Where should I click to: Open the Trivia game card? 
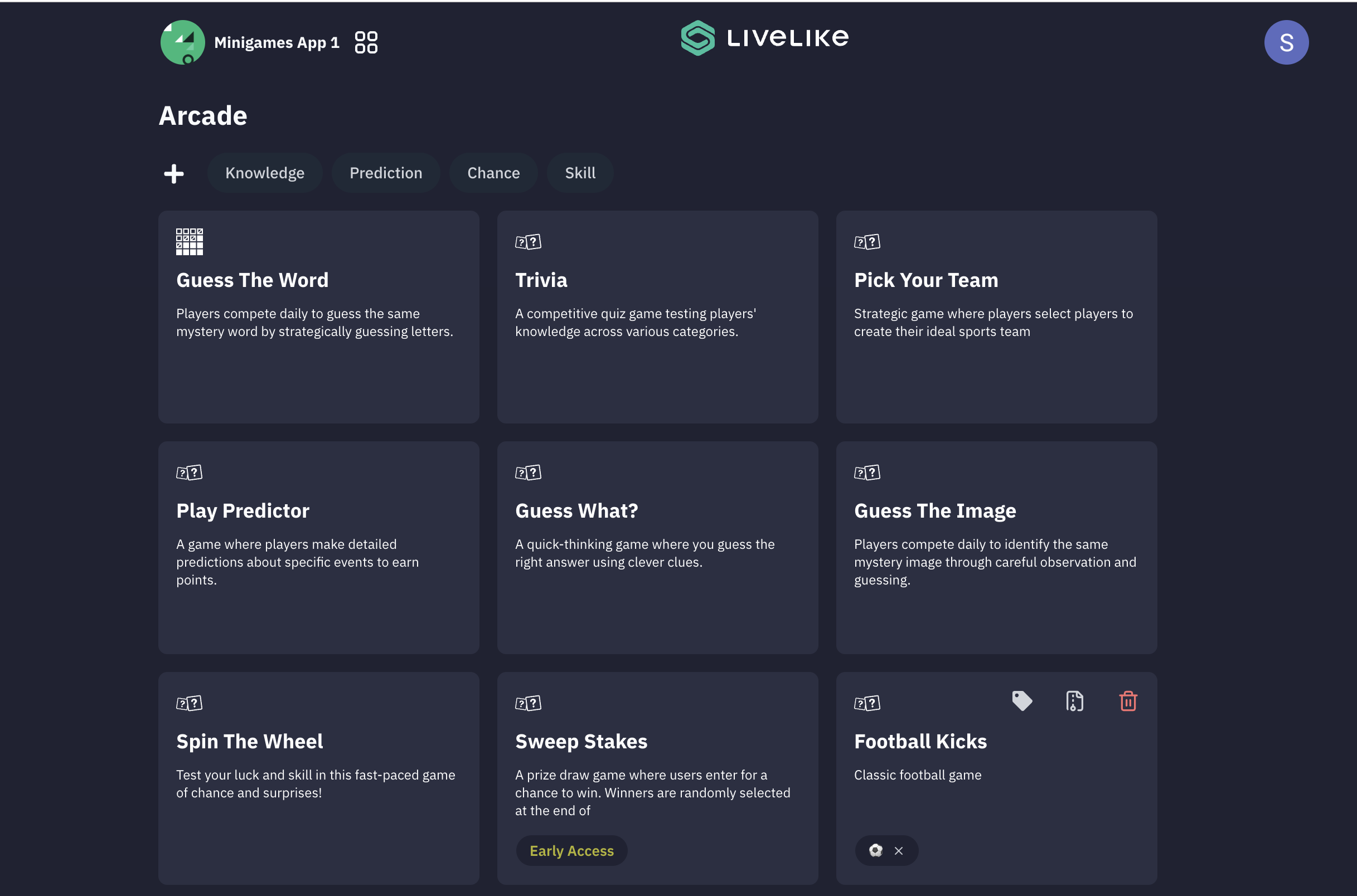(x=657, y=317)
